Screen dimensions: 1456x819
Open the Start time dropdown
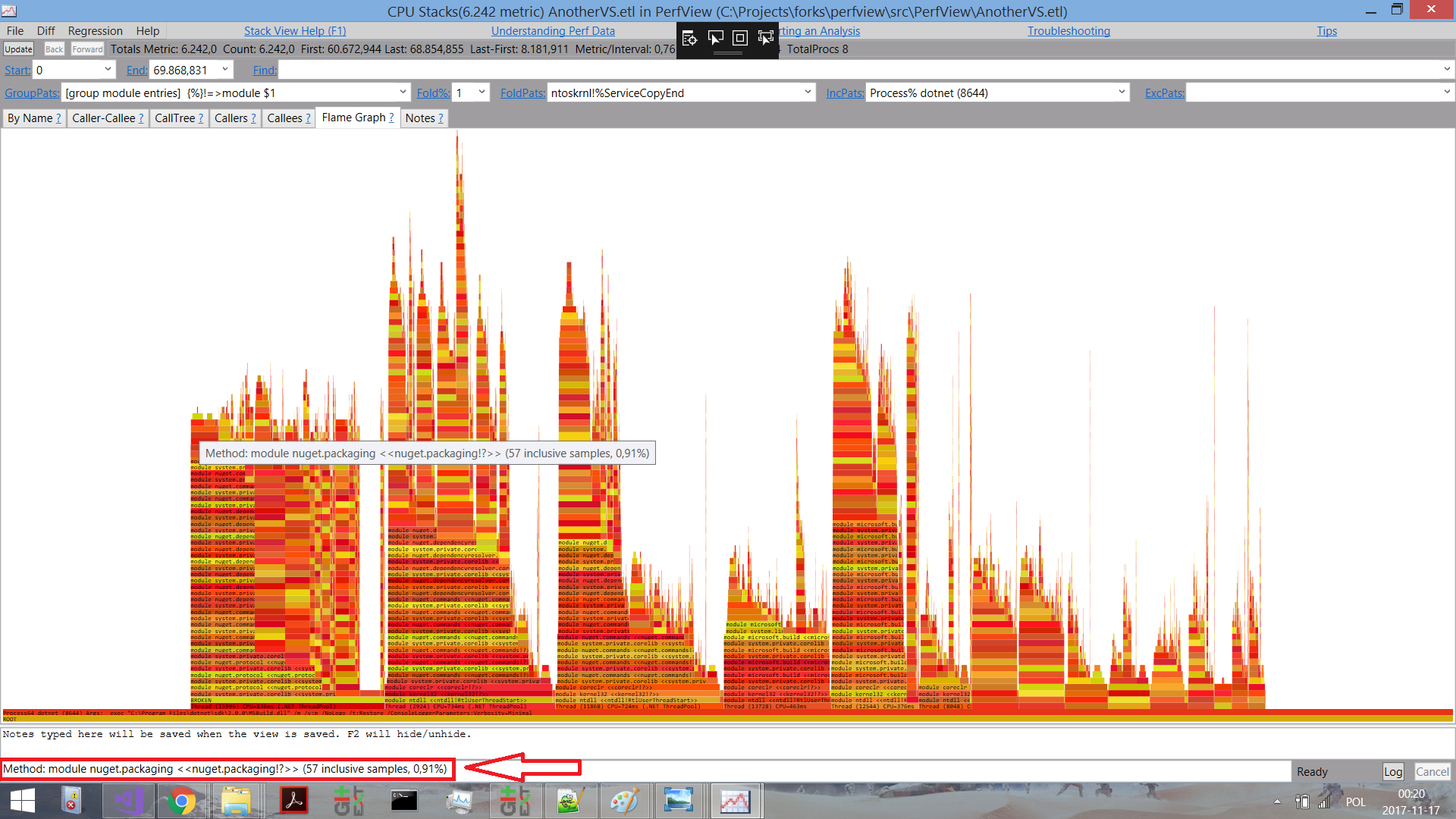[x=108, y=69]
